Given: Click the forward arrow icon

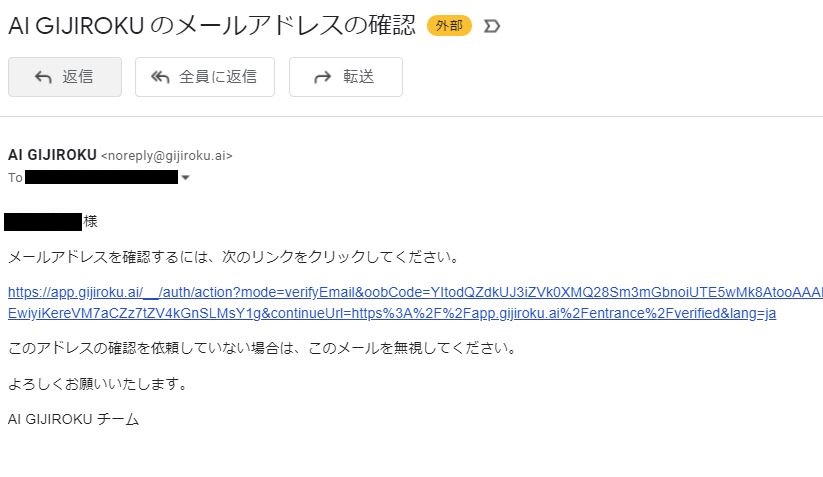Looking at the screenshot, I should coord(322,77).
